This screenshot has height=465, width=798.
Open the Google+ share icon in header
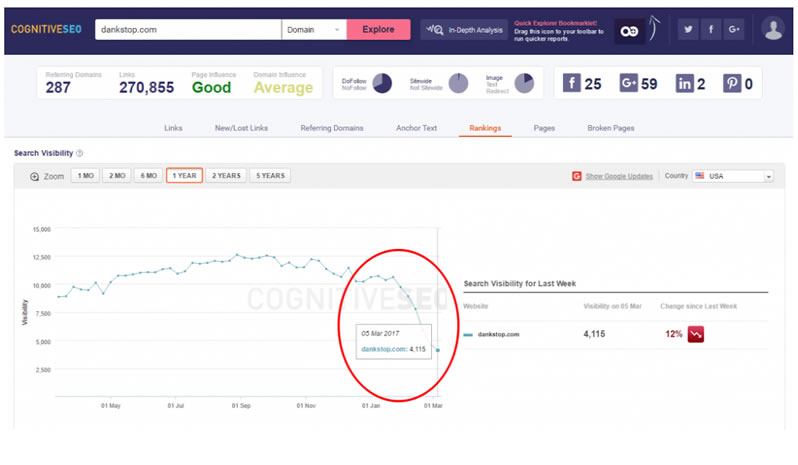734,30
